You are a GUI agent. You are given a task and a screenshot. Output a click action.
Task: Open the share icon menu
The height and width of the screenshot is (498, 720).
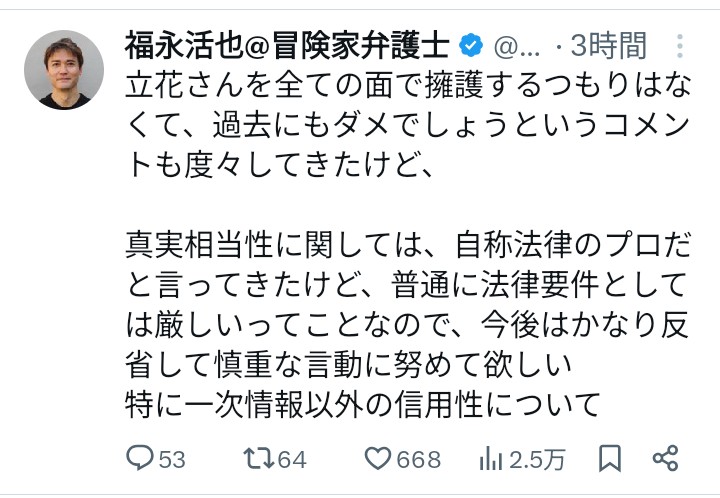(x=666, y=459)
